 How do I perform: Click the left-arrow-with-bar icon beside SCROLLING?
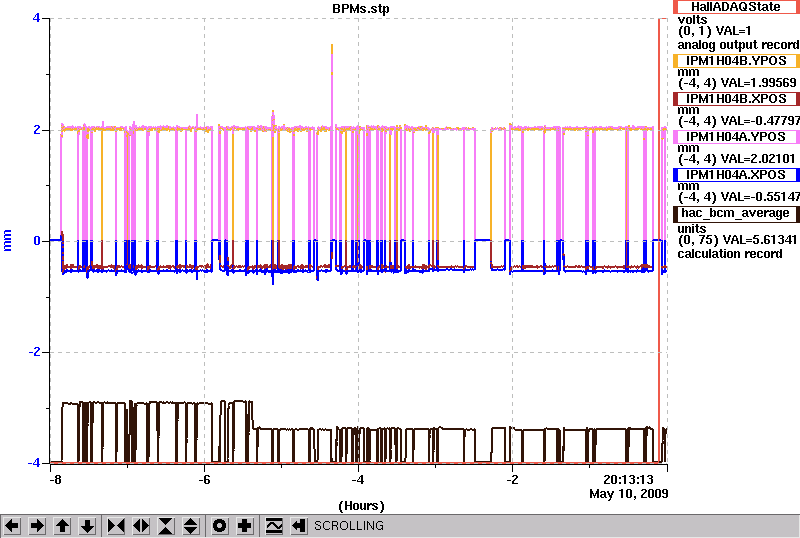(298, 526)
